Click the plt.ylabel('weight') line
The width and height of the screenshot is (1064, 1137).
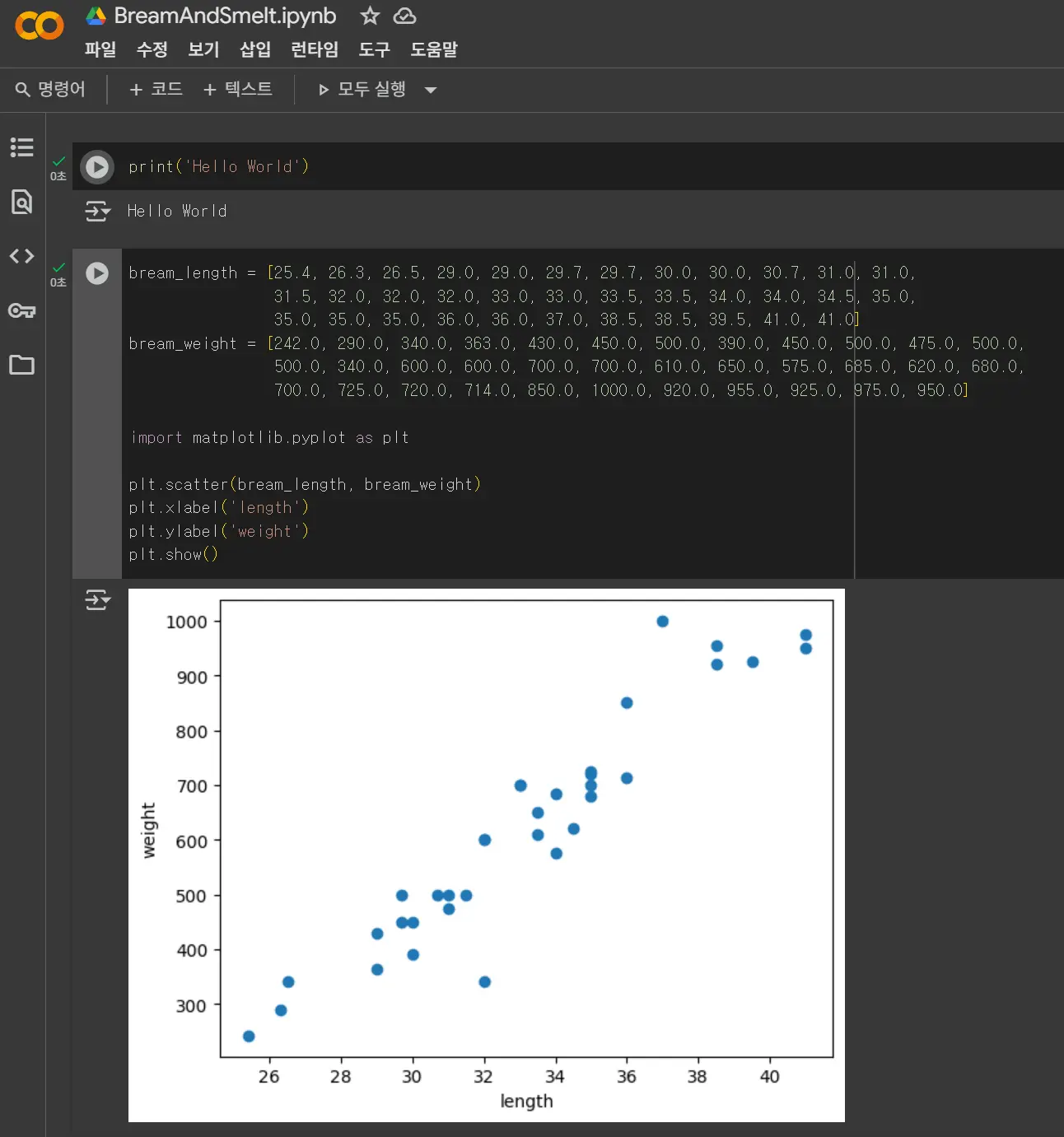219,531
